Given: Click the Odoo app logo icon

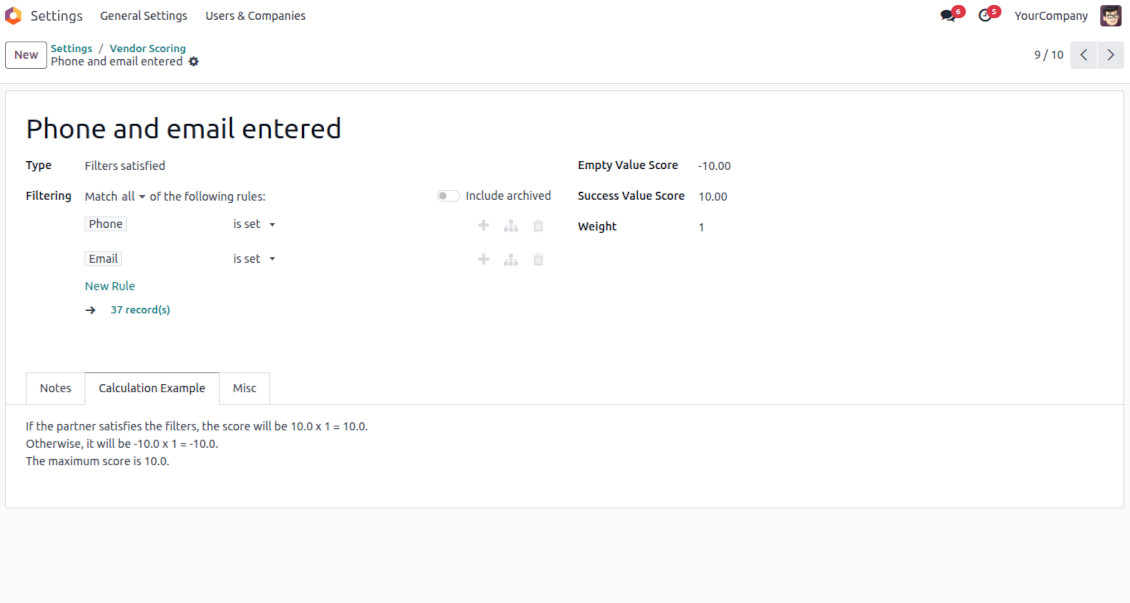Looking at the screenshot, I should click(x=14, y=15).
